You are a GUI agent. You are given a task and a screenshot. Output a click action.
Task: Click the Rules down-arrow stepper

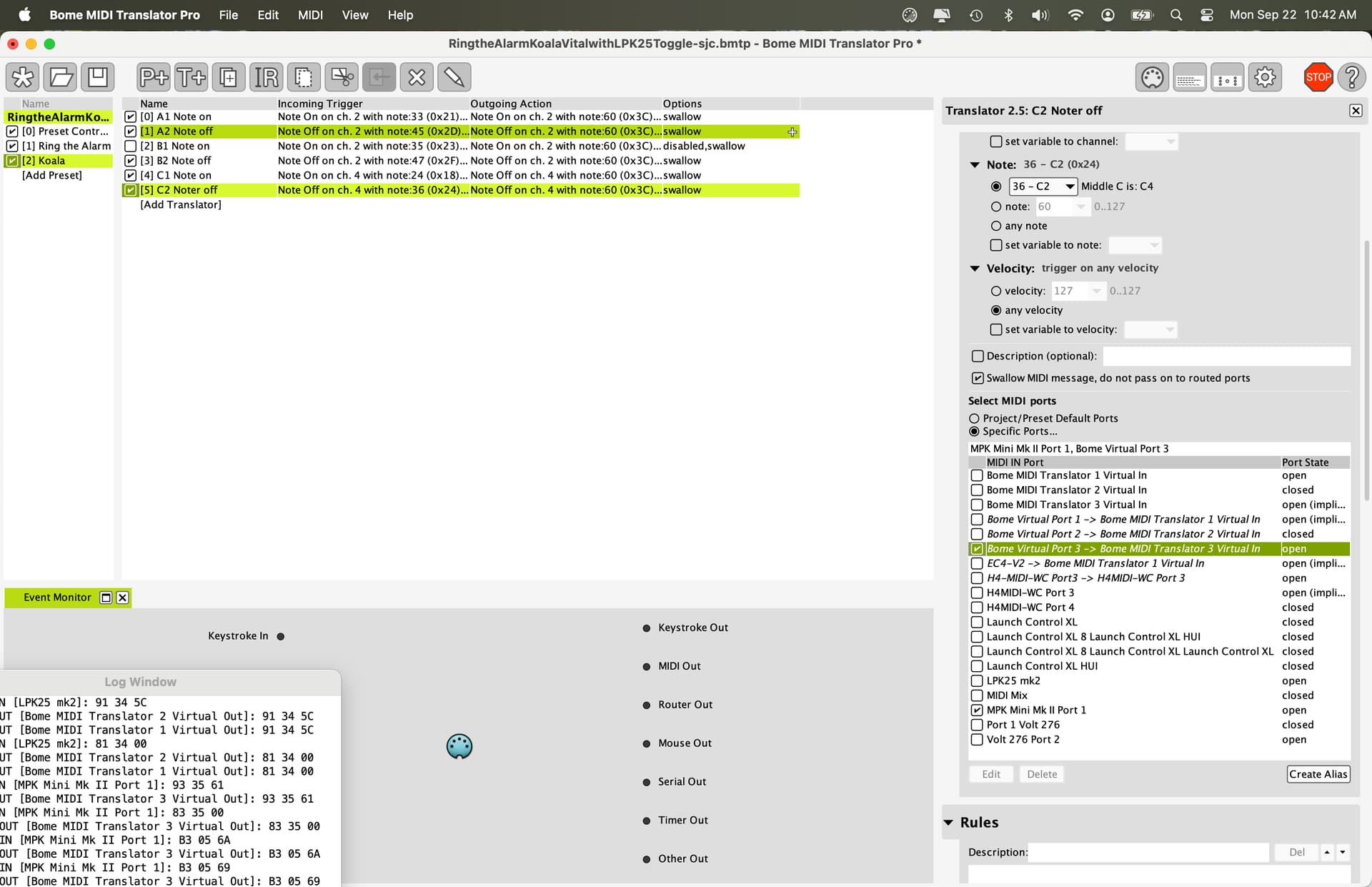[x=1343, y=852]
